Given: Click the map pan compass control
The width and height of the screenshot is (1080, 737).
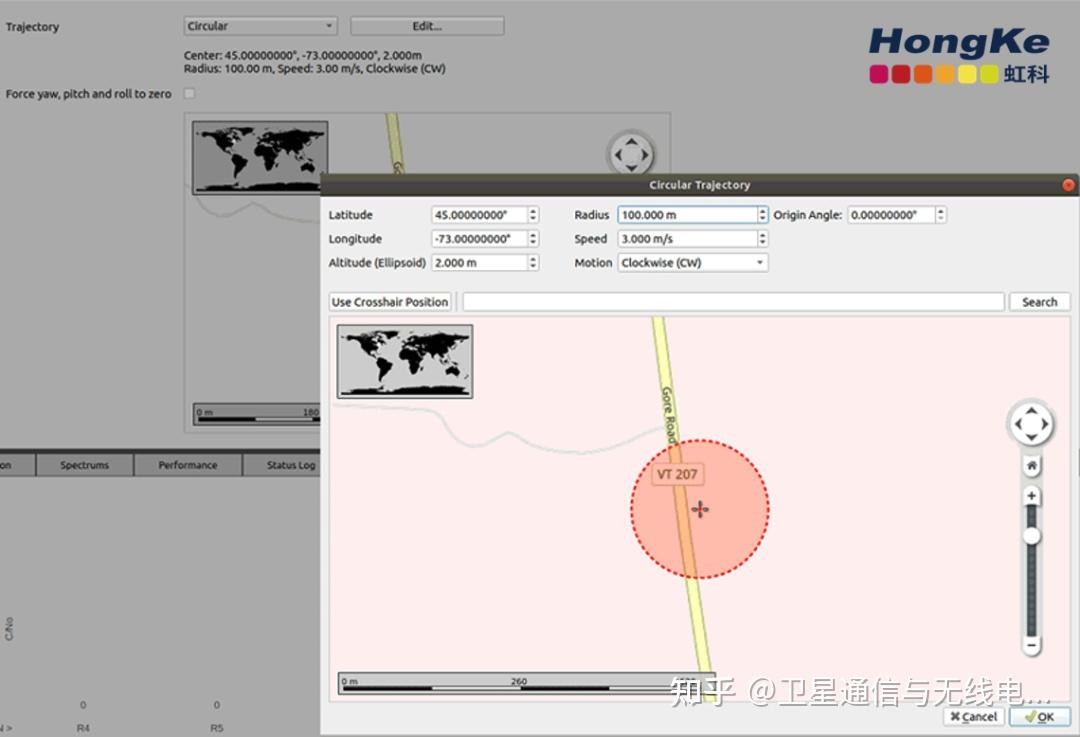Looking at the screenshot, I should coord(1031,423).
